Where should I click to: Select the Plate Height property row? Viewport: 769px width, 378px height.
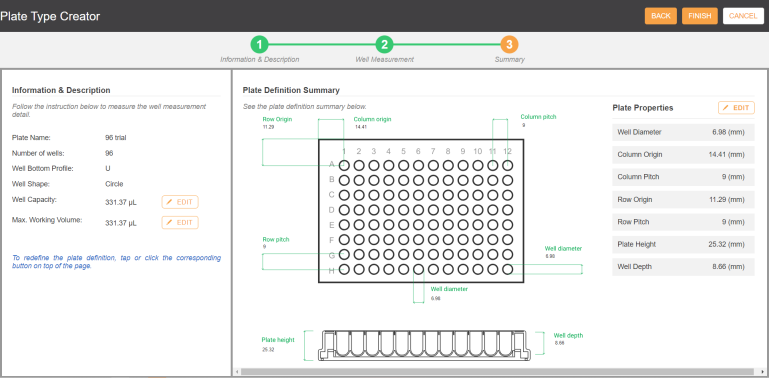[683, 245]
